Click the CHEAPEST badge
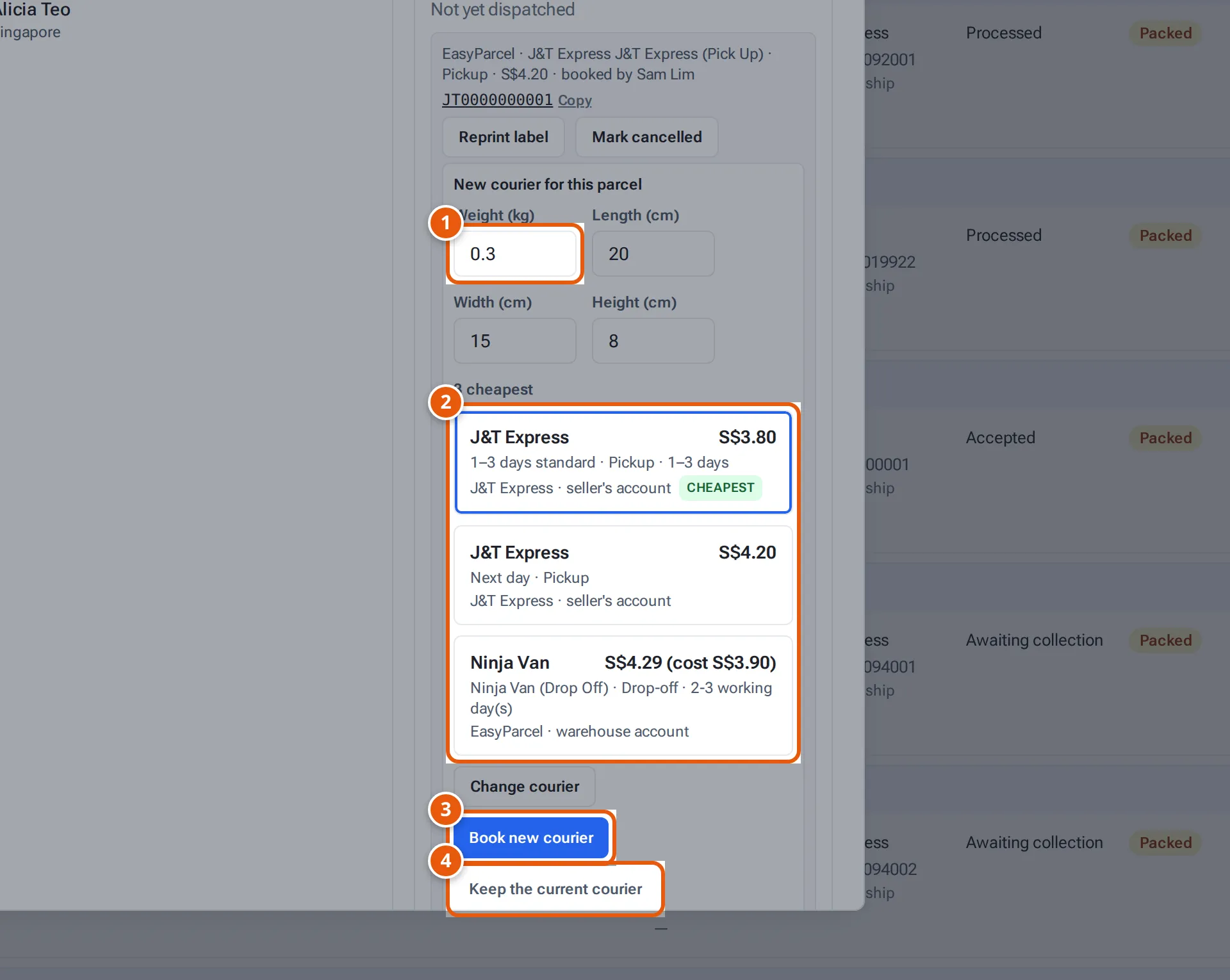The height and width of the screenshot is (980, 1230). click(720, 487)
